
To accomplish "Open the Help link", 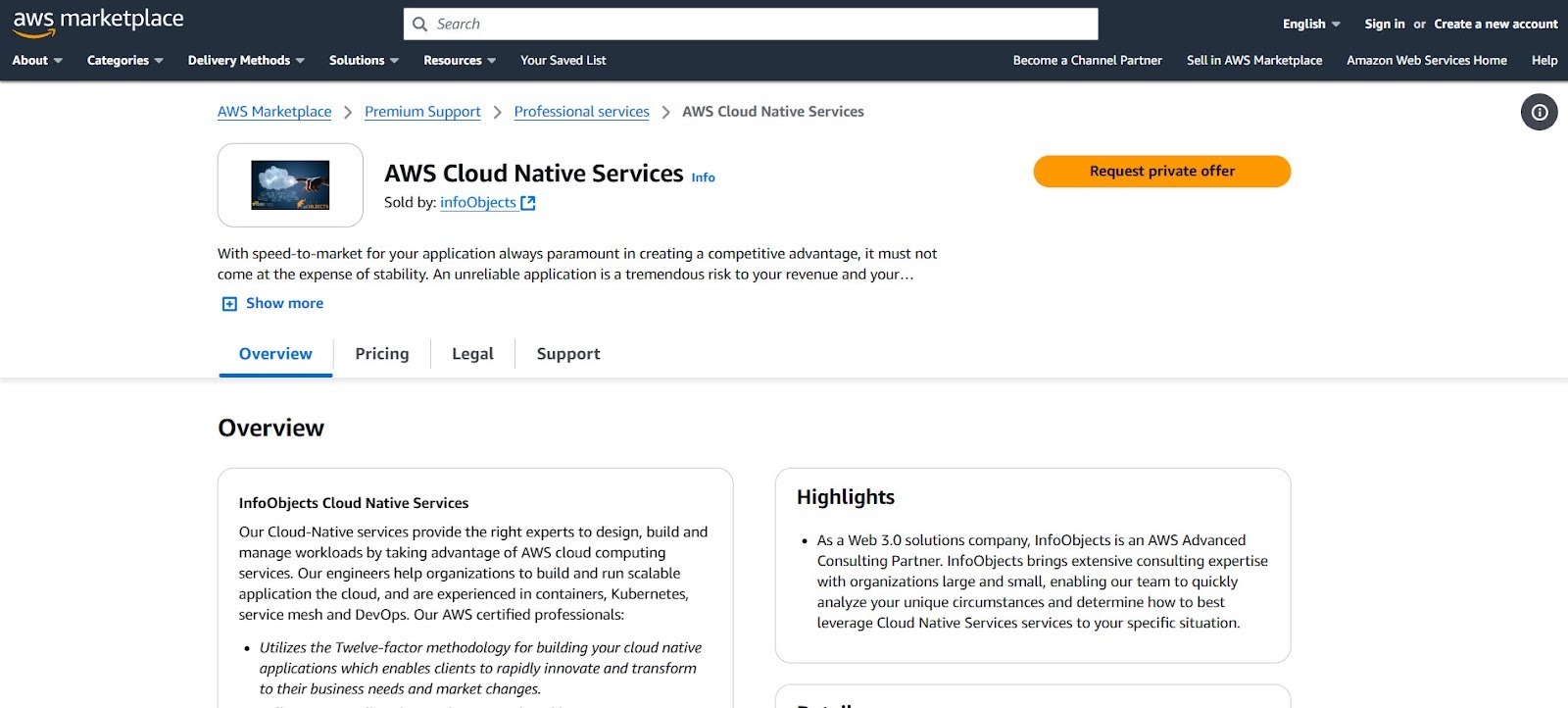I will 1544,61.
